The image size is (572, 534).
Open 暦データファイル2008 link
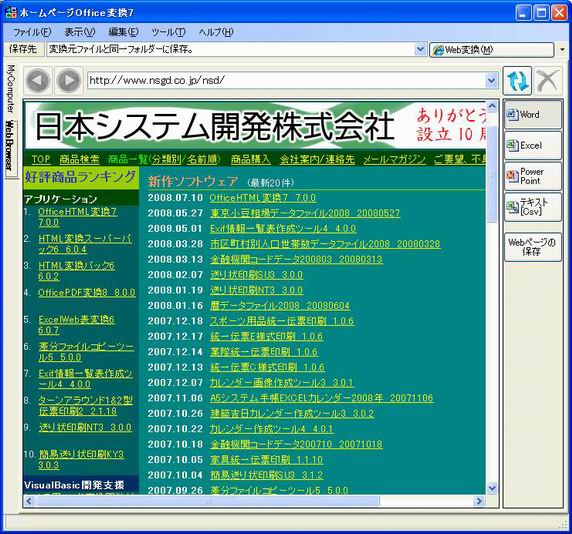point(280,305)
